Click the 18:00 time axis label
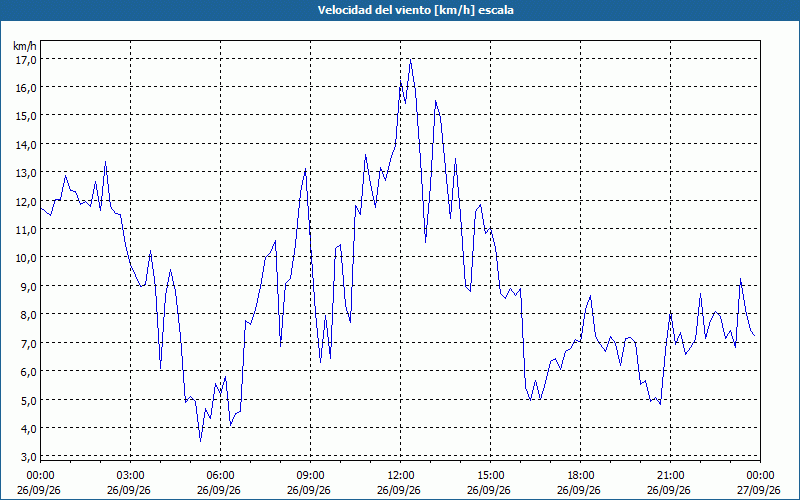The height and width of the screenshot is (500, 800). click(x=580, y=476)
